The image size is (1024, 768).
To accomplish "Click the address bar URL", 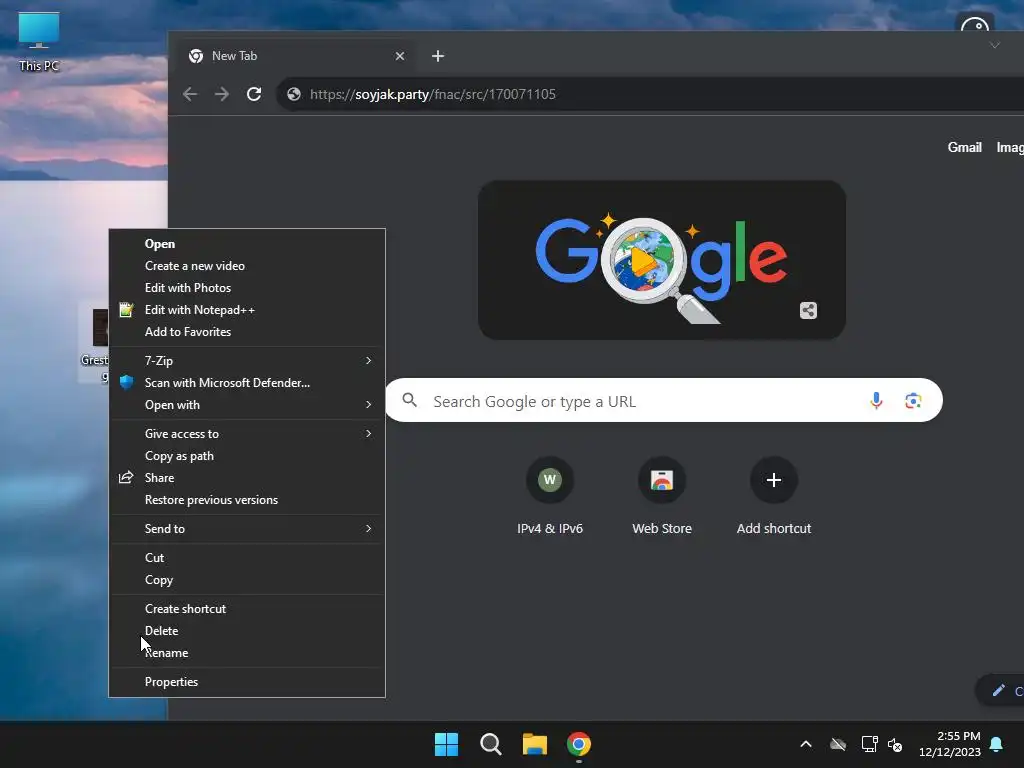I will 432,94.
